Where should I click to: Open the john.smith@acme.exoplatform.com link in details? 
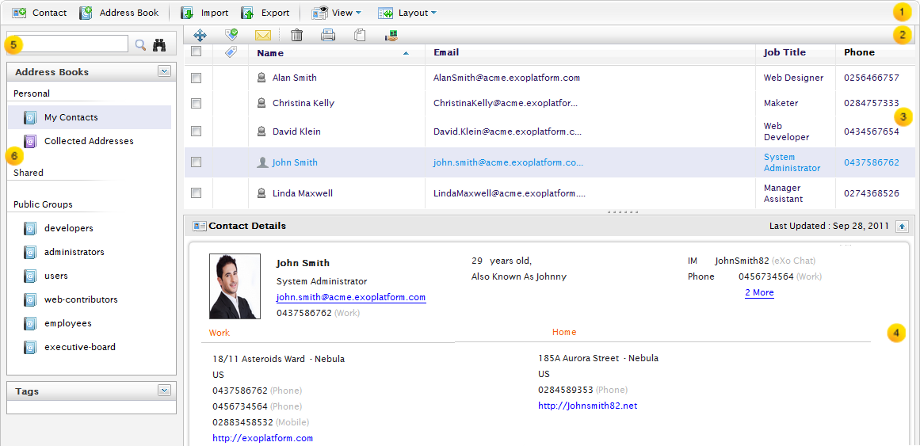click(351, 297)
